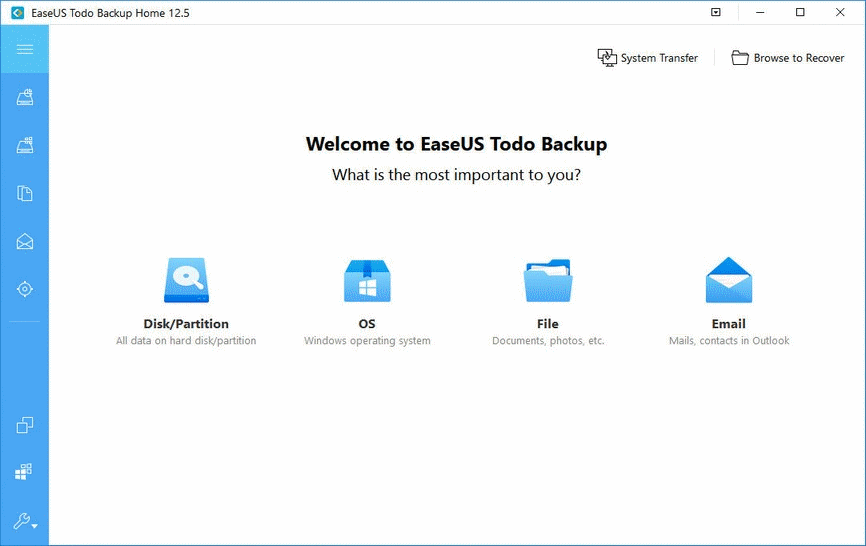
Task: Open Tools wrench dropdown in the sidebar
Action: (x=25, y=521)
